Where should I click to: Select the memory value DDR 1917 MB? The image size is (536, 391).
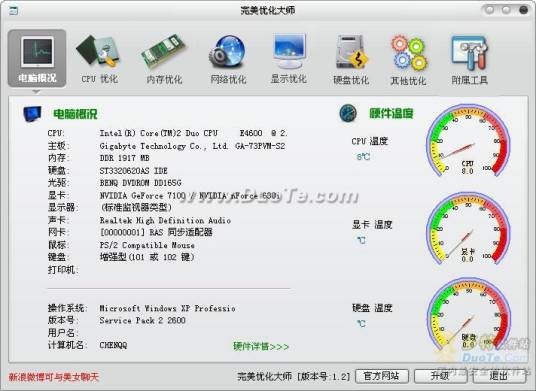point(124,158)
